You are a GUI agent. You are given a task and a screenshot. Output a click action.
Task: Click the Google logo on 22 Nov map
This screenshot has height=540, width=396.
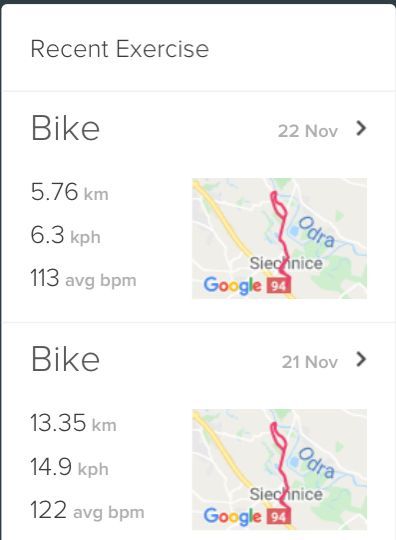coord(232,285)
